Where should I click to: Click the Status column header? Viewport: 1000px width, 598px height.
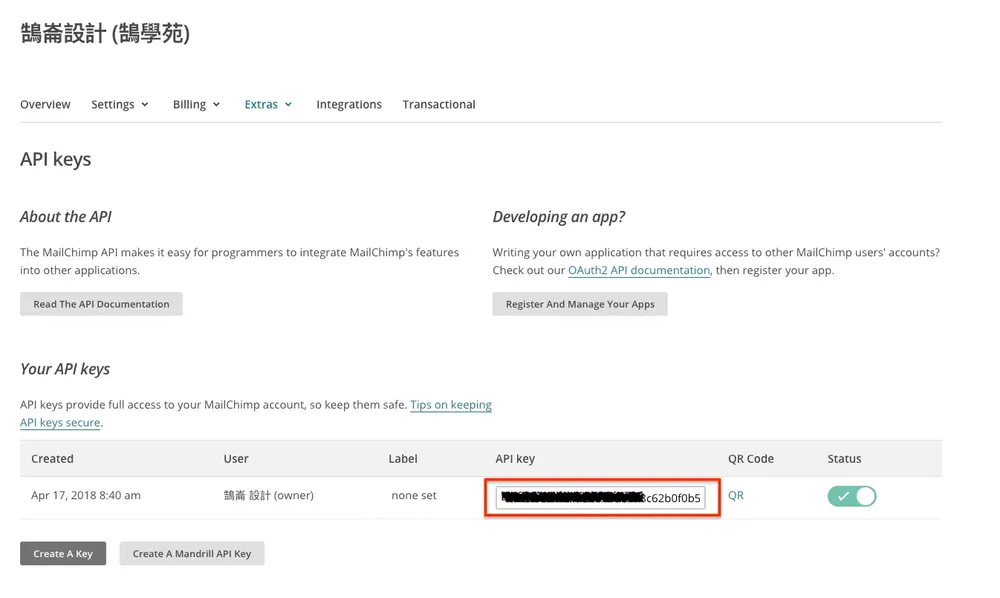click(x=844, y=458)
